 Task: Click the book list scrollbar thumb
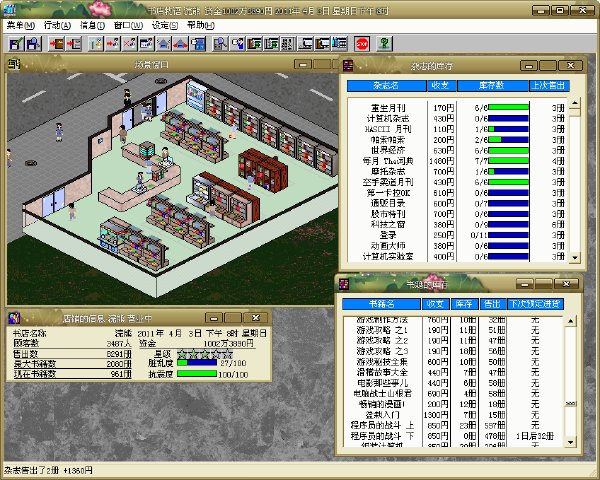(x=570, y=403)
